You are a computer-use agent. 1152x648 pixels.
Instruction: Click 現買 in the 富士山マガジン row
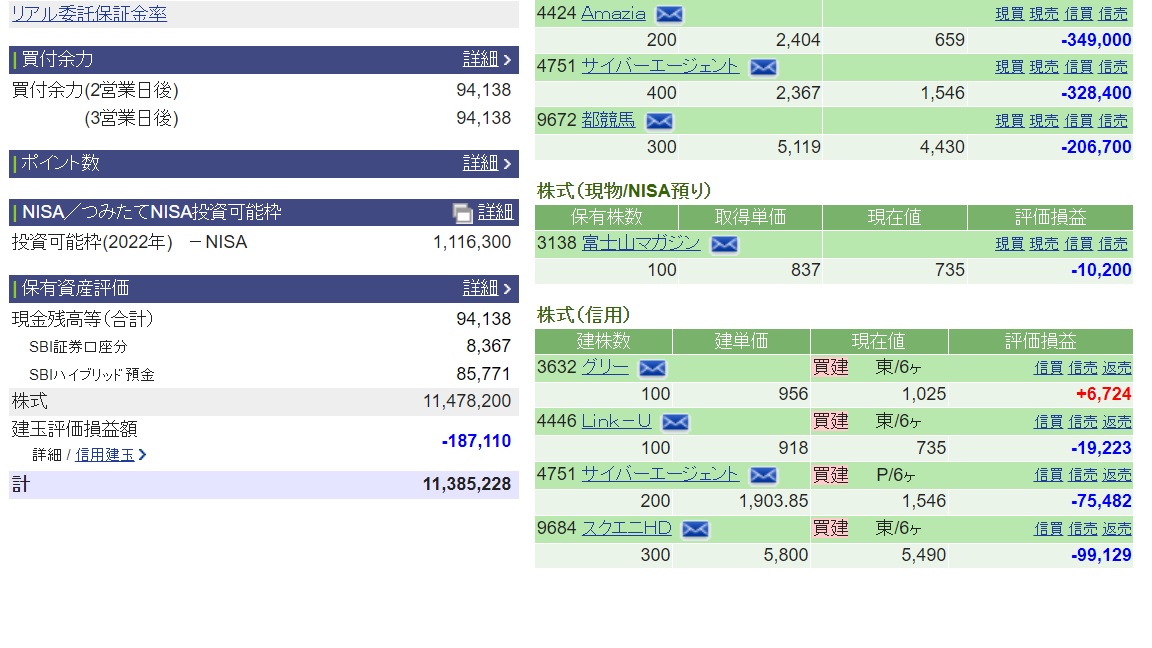pyautogui.click(x=1009, y=244)
